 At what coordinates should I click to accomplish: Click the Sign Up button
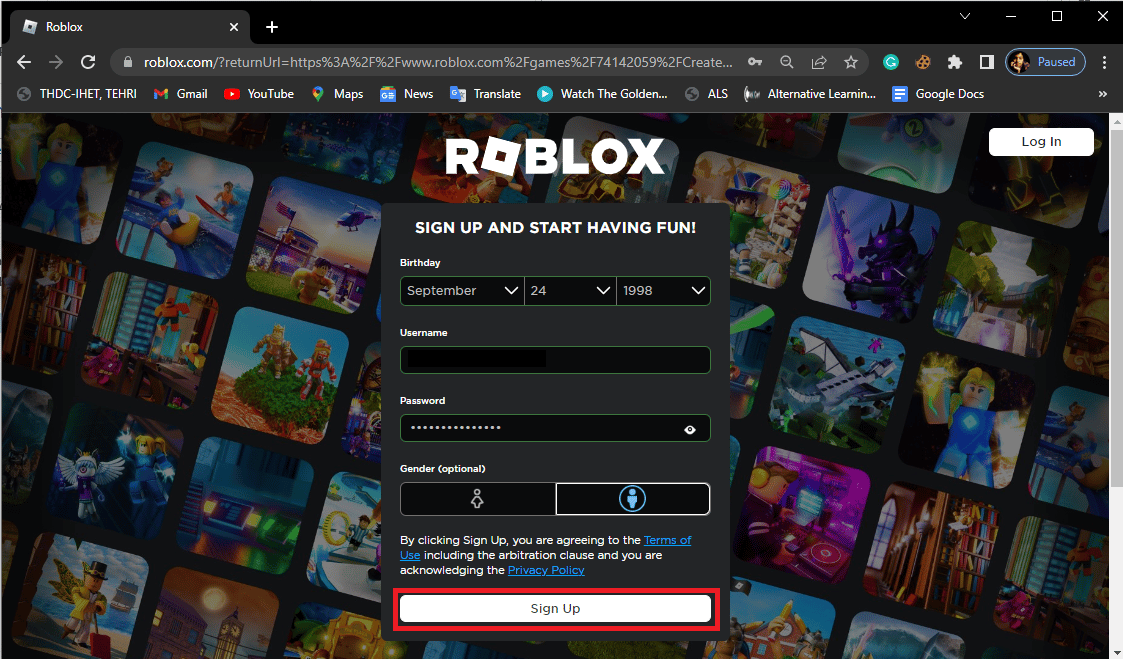click(x=555, y=608)
